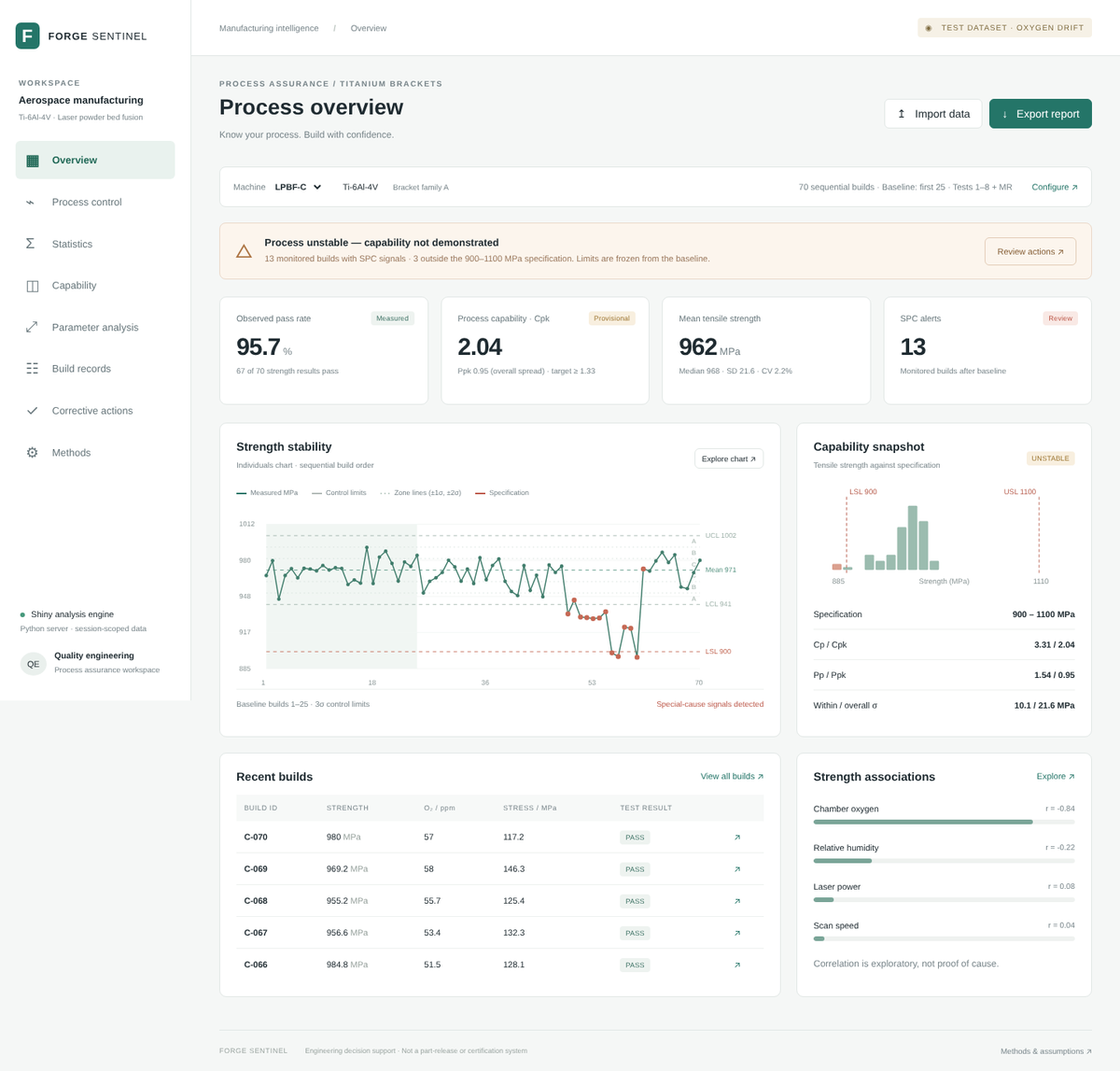
Task: Click View all builds link
Action: (732, 776)
